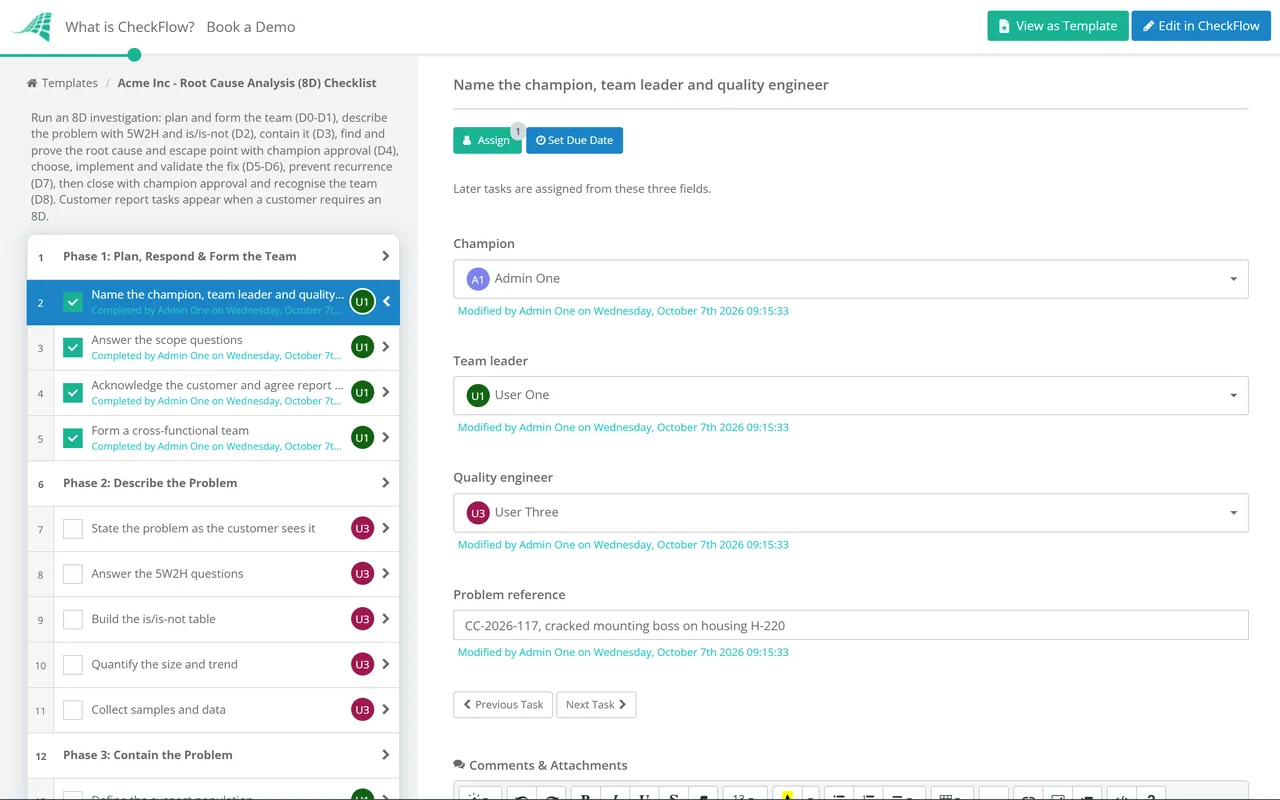The height and width of the screenshot is (800, 1280).
Task: Open task 'Answer the scope questions'
Action: click(x=167, y=340)
